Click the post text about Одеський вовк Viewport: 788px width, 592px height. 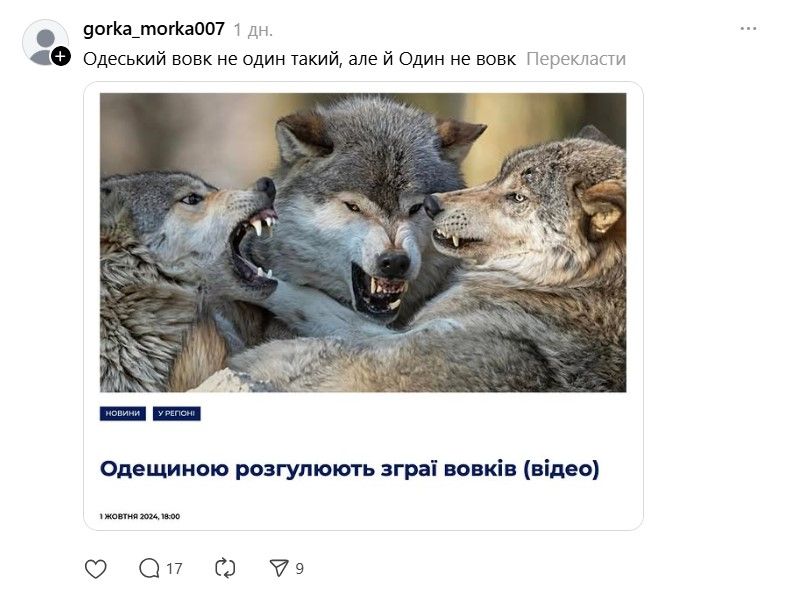point(300,59)
